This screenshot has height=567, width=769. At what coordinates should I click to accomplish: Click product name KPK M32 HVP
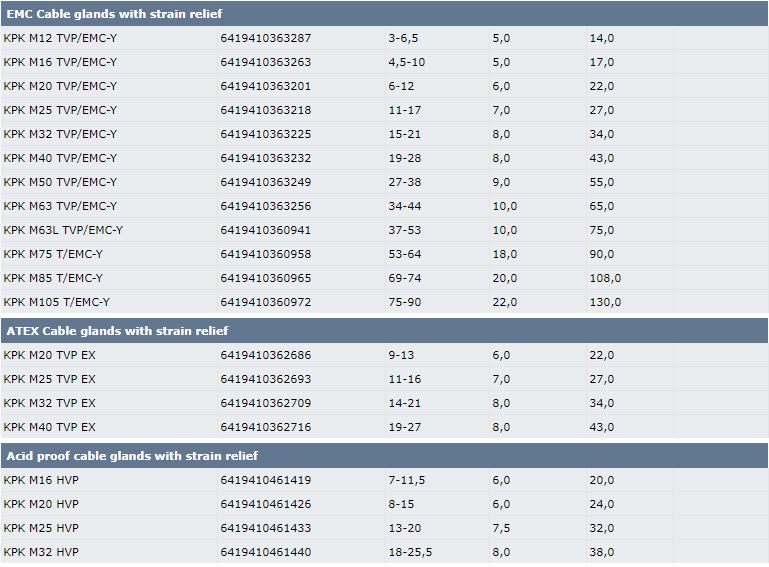41,553
